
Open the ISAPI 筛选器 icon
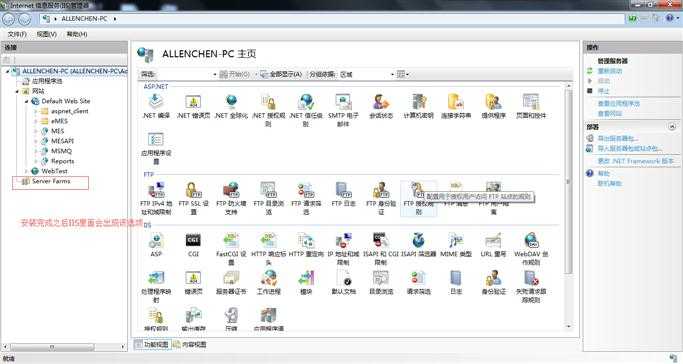tap(419, 240)
